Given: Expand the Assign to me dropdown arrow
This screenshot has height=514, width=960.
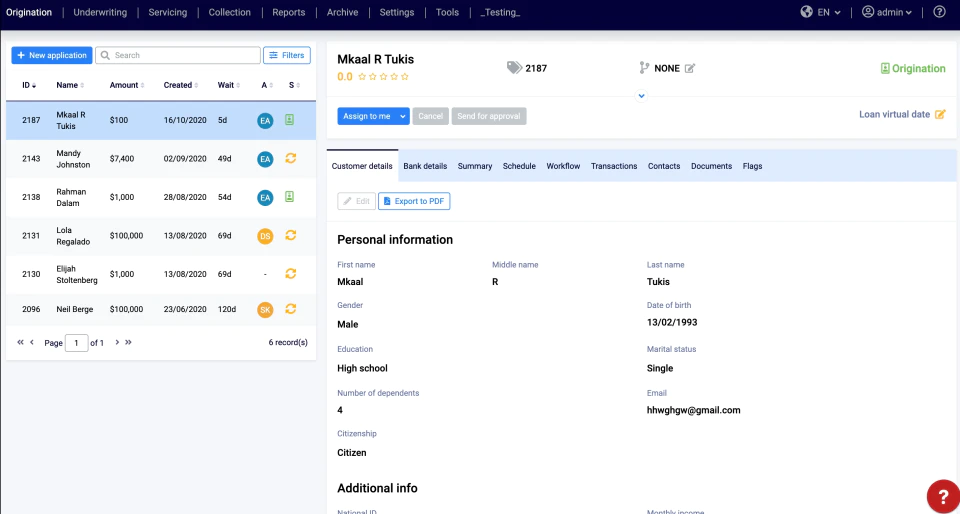Looking at the screenshot, I should (403, 116).
